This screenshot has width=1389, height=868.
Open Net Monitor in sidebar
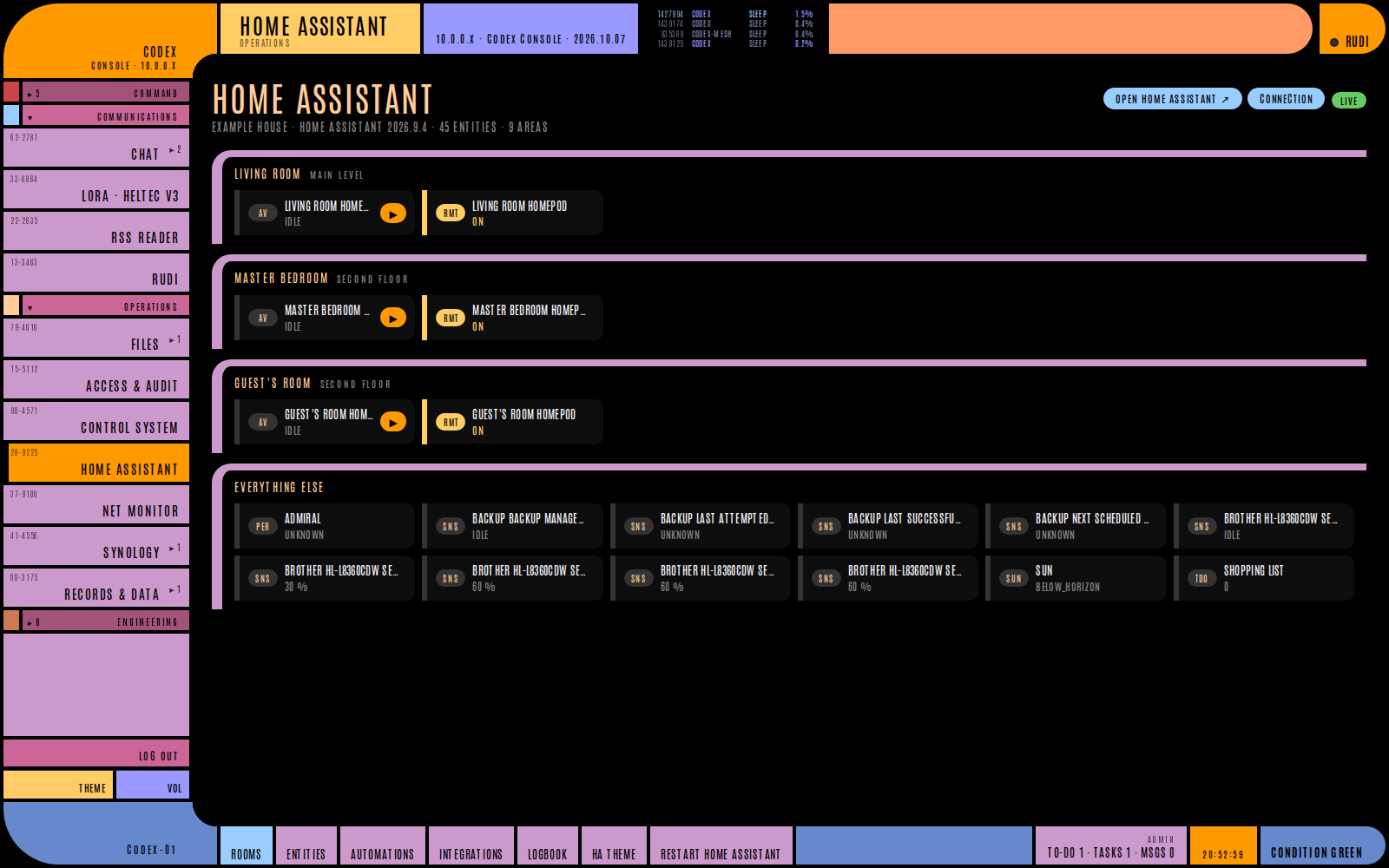[96, 504]
